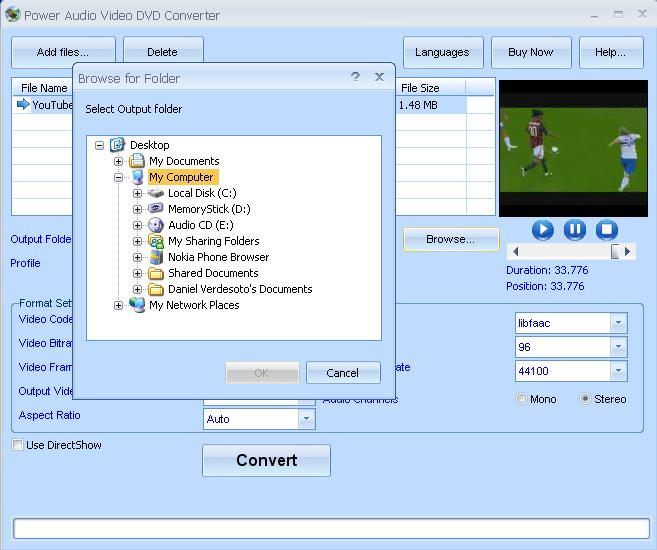Select the Local Disk (C:) tree label
Viewport: 657px width, 550px height.
(202, 193)
